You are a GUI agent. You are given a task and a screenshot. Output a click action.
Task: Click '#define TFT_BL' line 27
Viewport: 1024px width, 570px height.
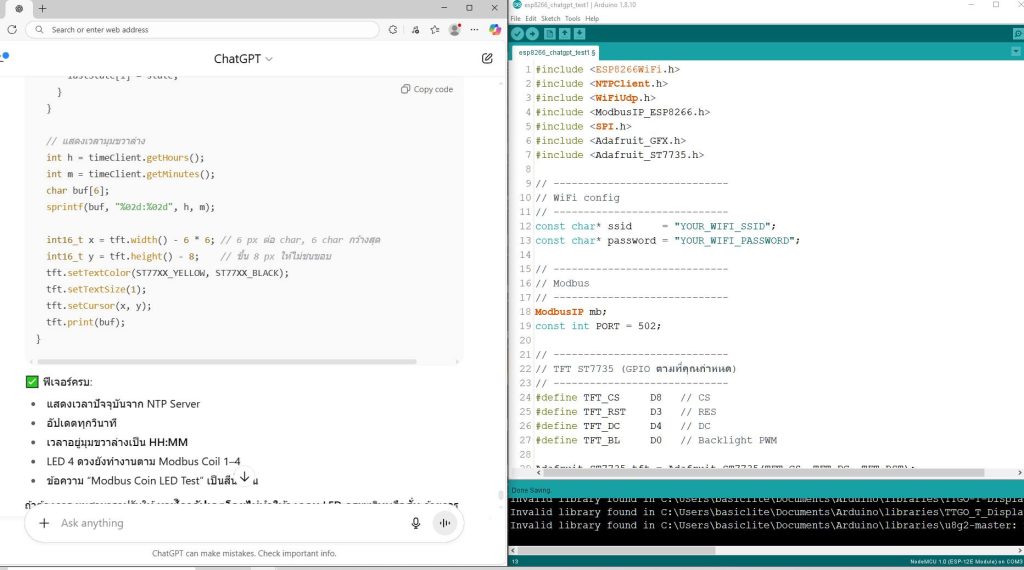click(x=656, y=440)
